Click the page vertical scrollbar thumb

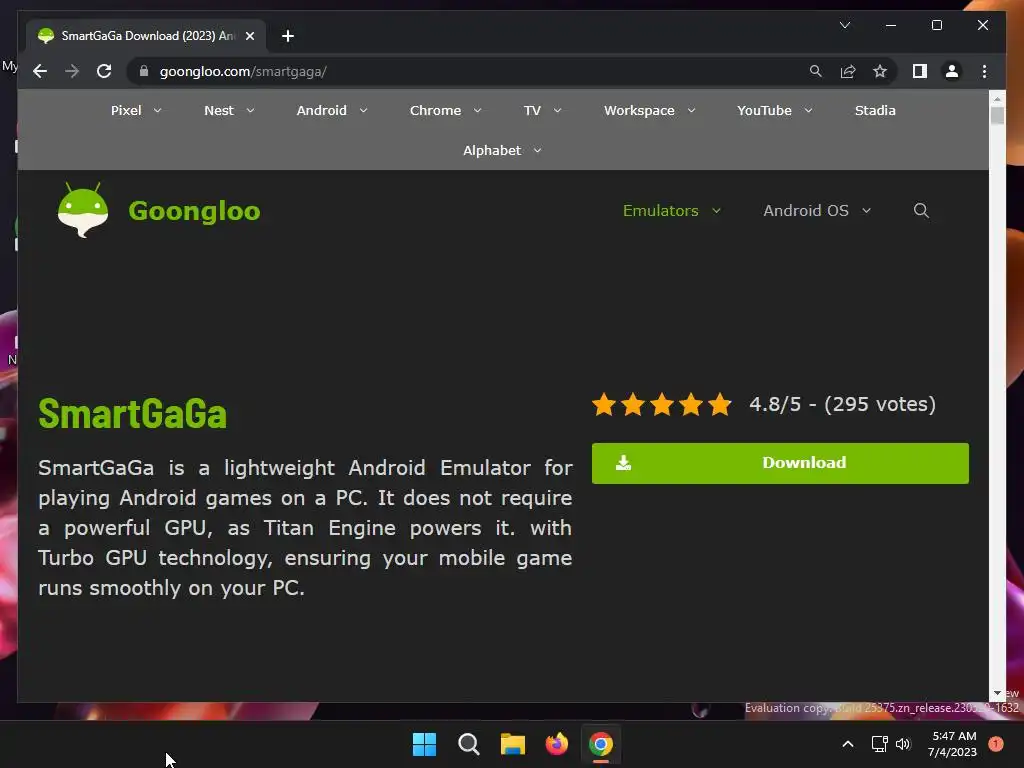coord(997,116)
